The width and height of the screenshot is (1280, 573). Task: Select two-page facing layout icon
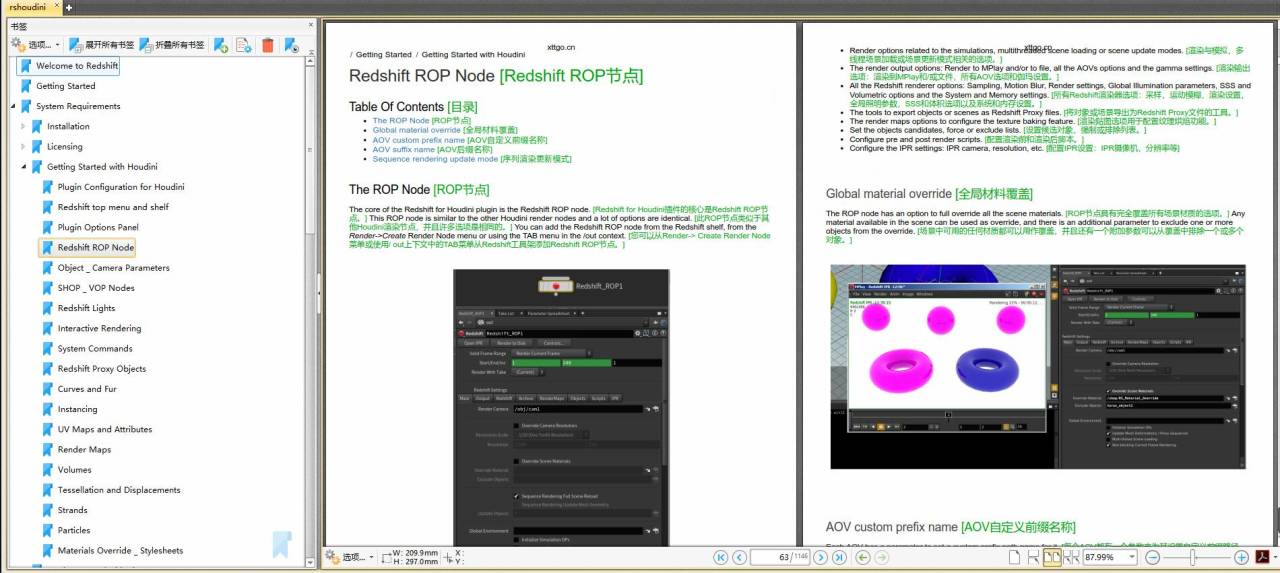point(1052,557)
